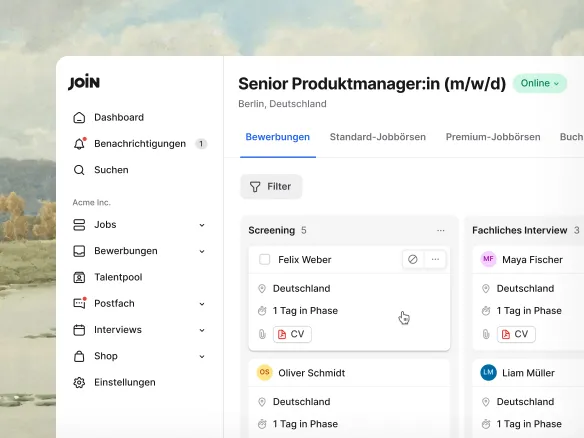Click '1 Tag in Phase' on Maya Fischer card
This screenshot has width=584, height=438.
click(x=529, y=311)
